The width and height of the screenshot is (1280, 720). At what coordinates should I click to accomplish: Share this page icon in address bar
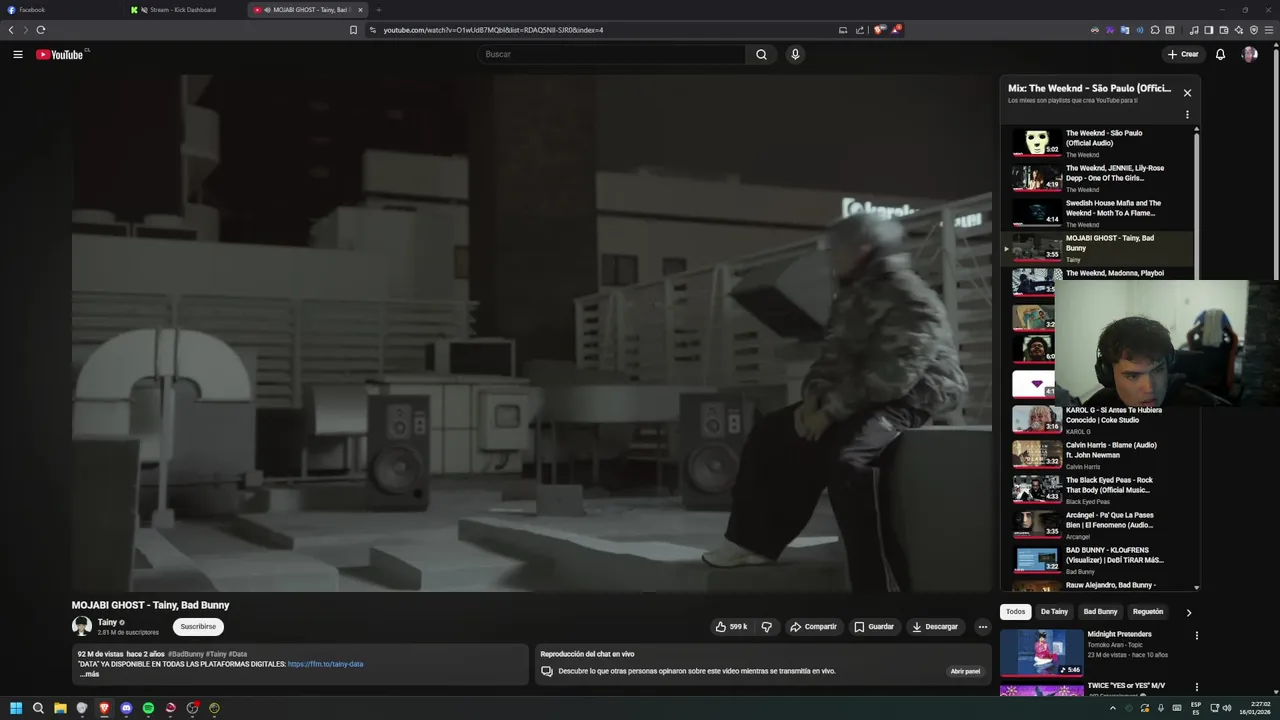(860, 30)
